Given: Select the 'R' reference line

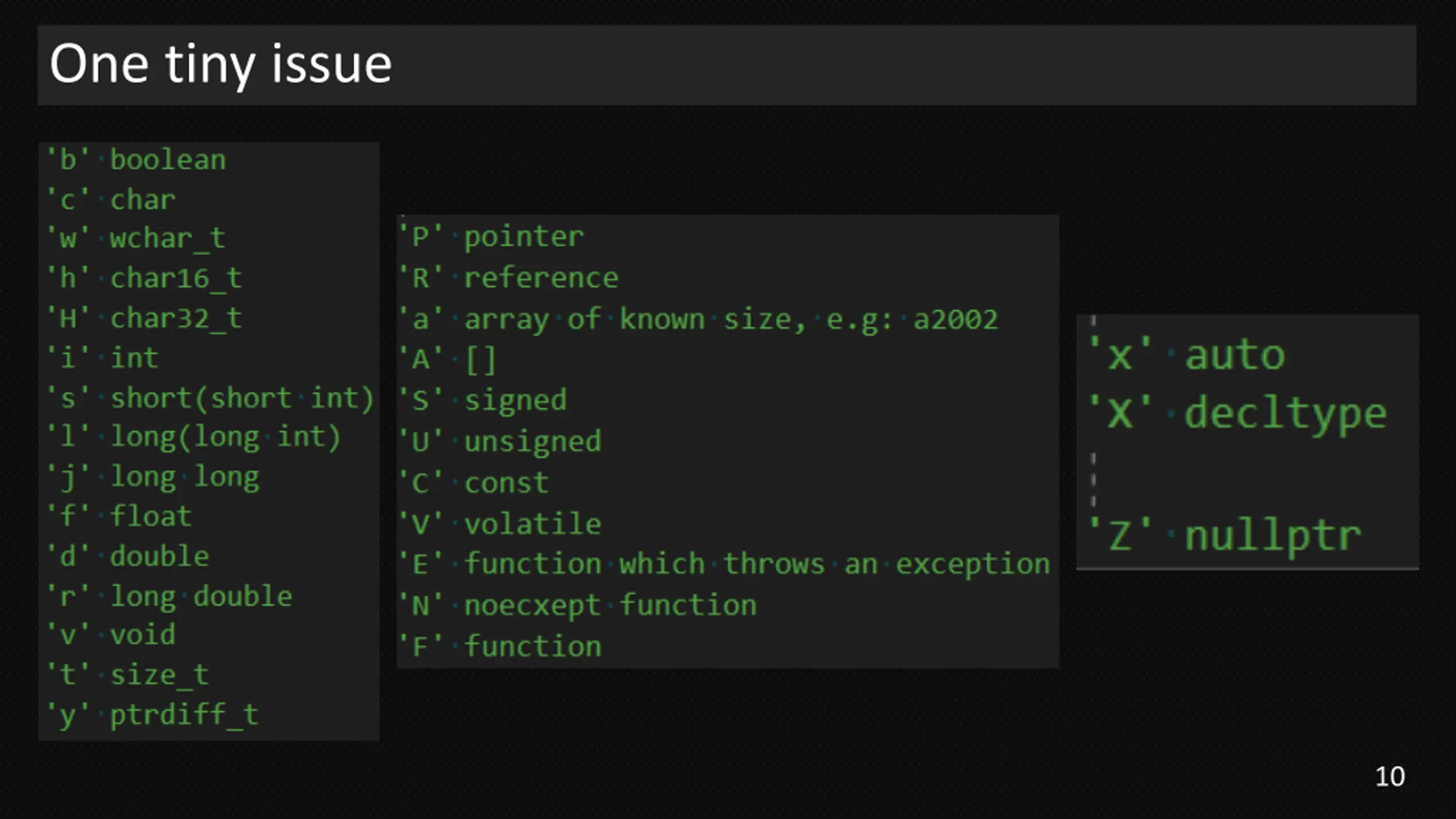Looking at the screenshot, I should tap(508, 278).
